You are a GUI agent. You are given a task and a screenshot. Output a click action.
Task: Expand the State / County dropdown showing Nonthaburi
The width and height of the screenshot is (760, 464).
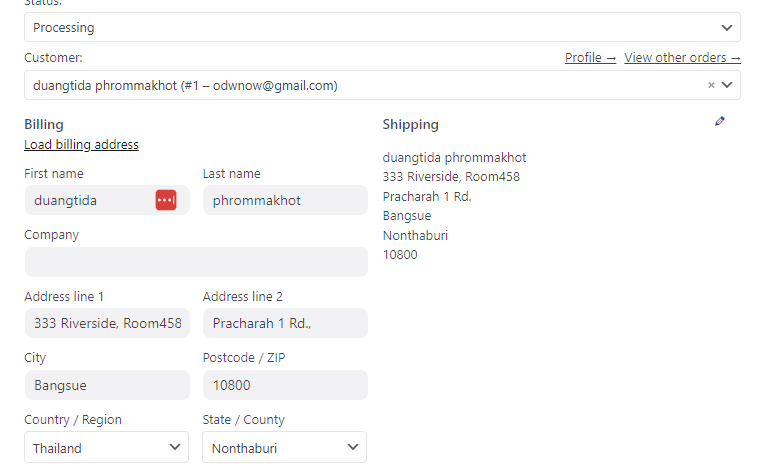285,448
